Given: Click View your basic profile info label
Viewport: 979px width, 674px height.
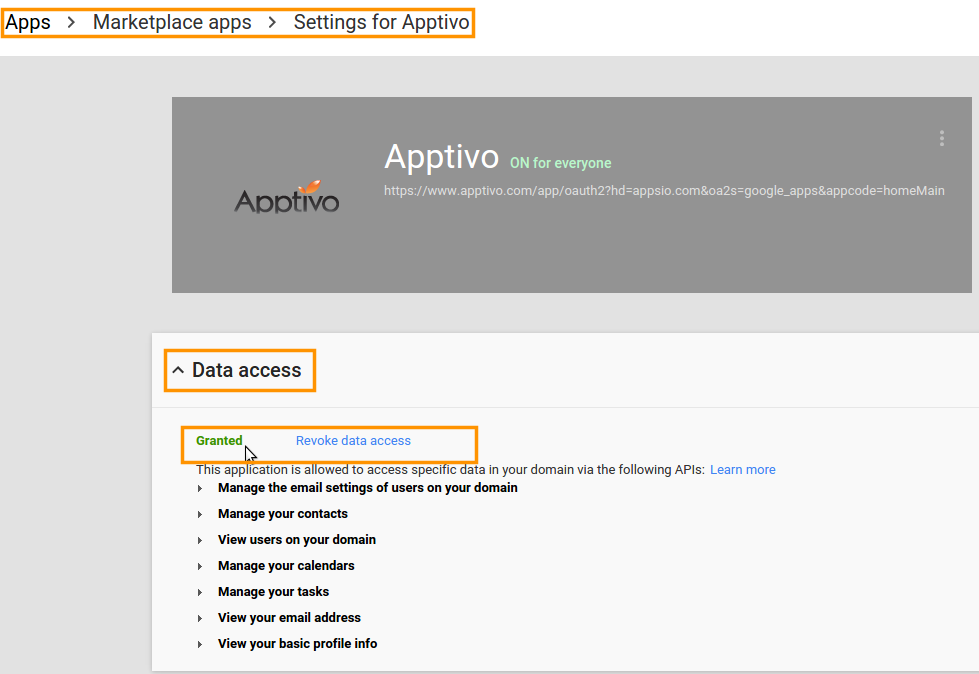Looking at the screenshot, I should (x=297, y=644).
